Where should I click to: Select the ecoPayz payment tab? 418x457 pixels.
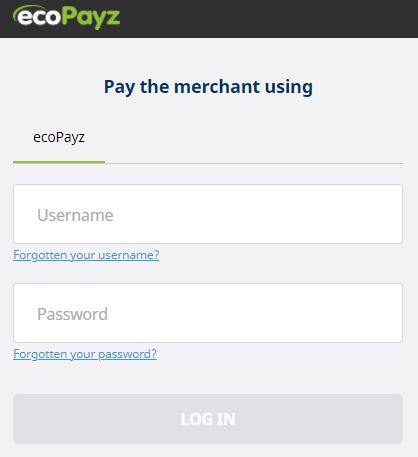click(59, 137)
